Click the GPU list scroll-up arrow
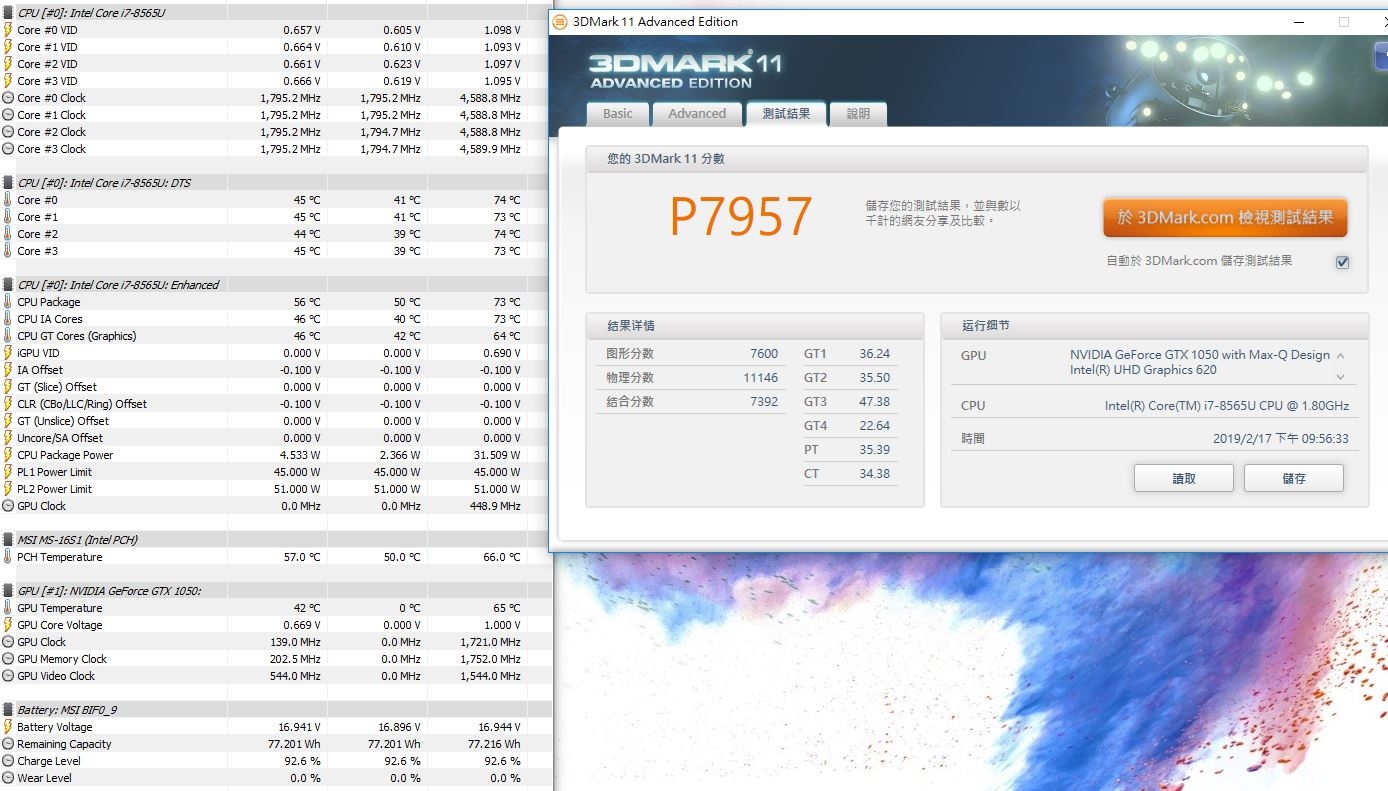The image size is (1388, 791). click(x=1340, y=356)
